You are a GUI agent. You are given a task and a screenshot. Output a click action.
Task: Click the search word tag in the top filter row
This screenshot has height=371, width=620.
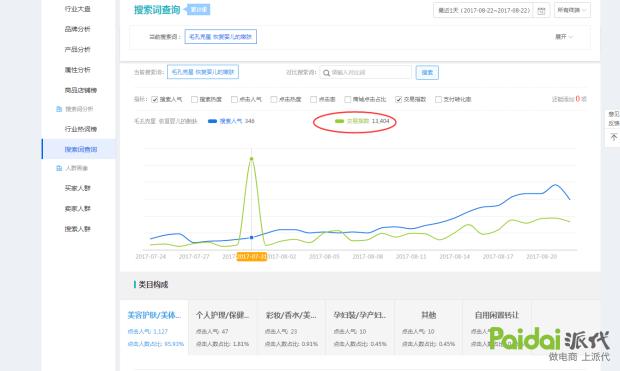(x=221, y=37)
